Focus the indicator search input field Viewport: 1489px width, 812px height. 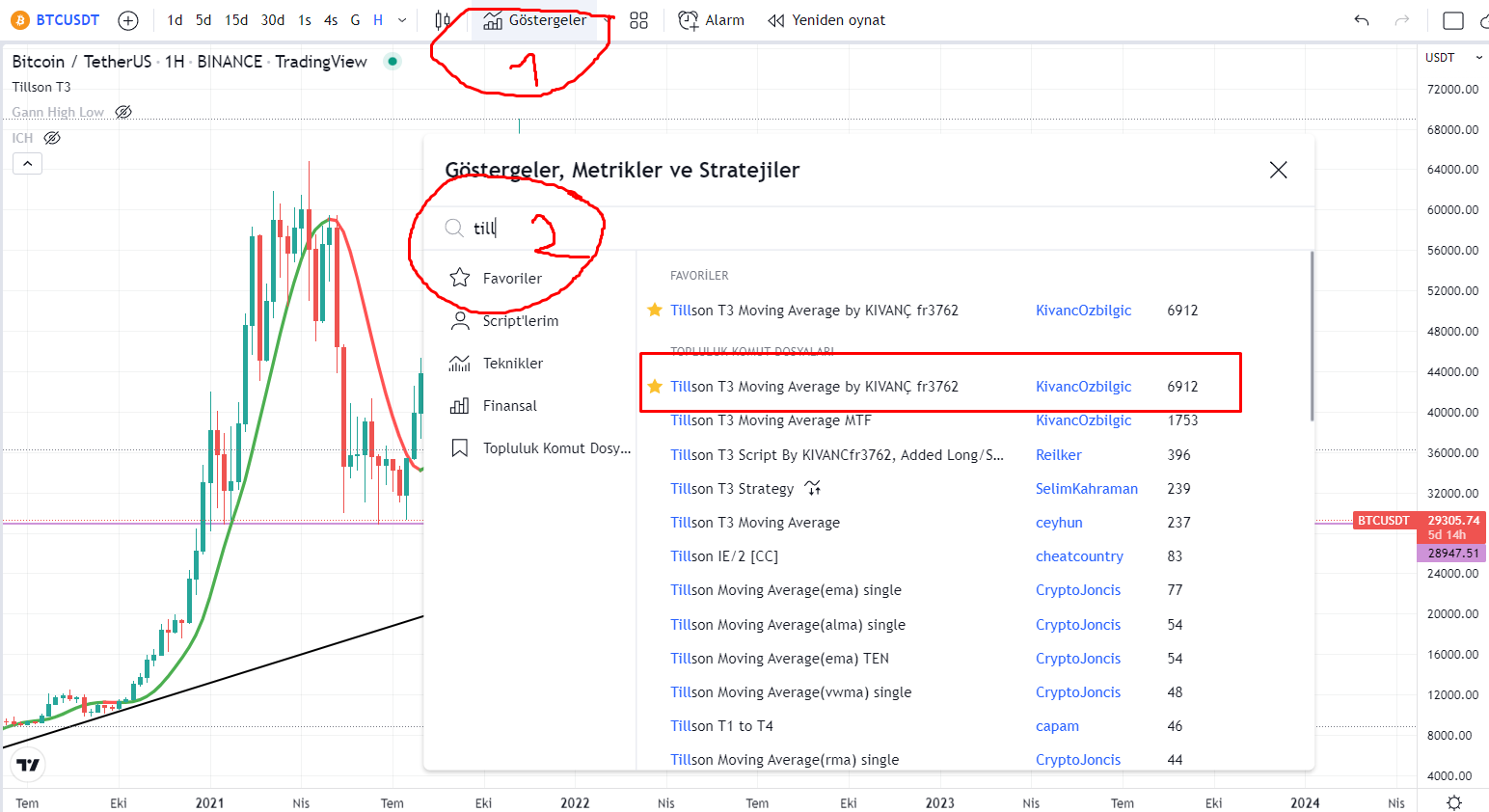click(868, 229)
